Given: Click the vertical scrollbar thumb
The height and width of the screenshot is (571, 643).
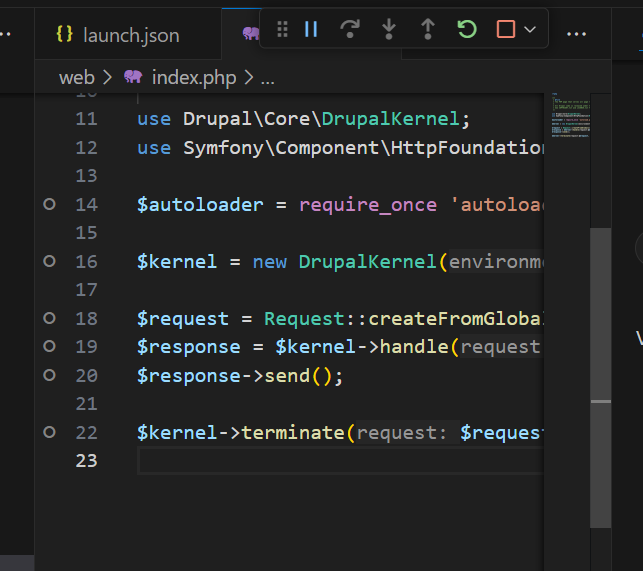Looking at the screenshot, I should [600, 377].
